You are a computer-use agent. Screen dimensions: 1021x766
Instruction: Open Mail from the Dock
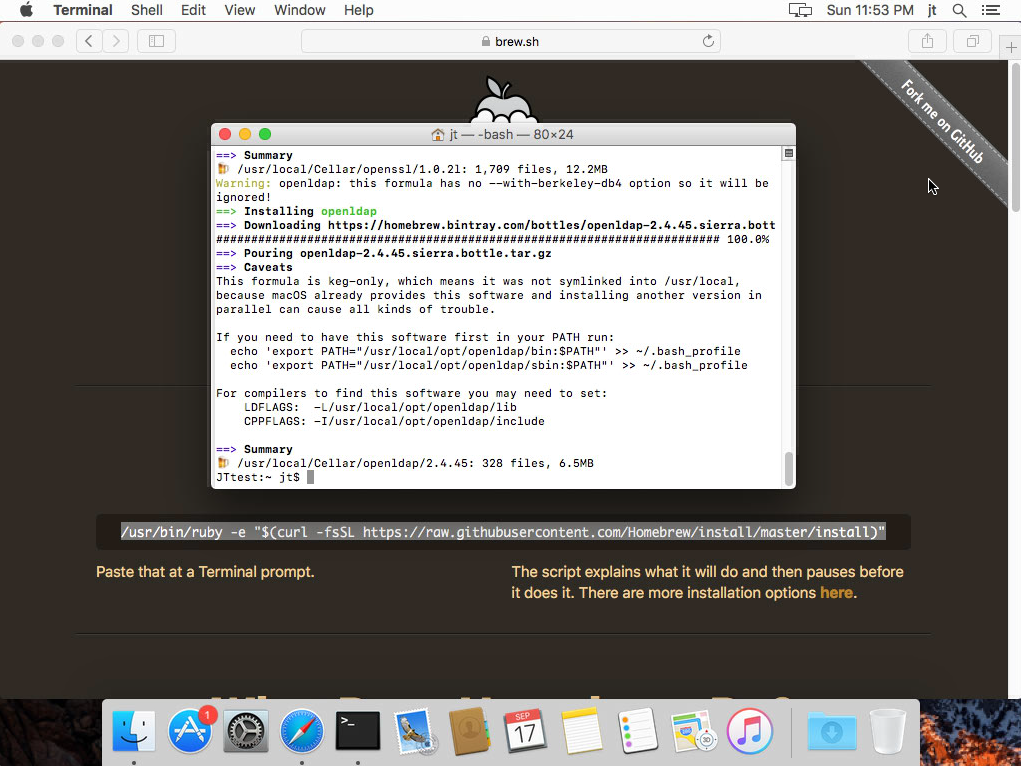(x=413, y=731)
